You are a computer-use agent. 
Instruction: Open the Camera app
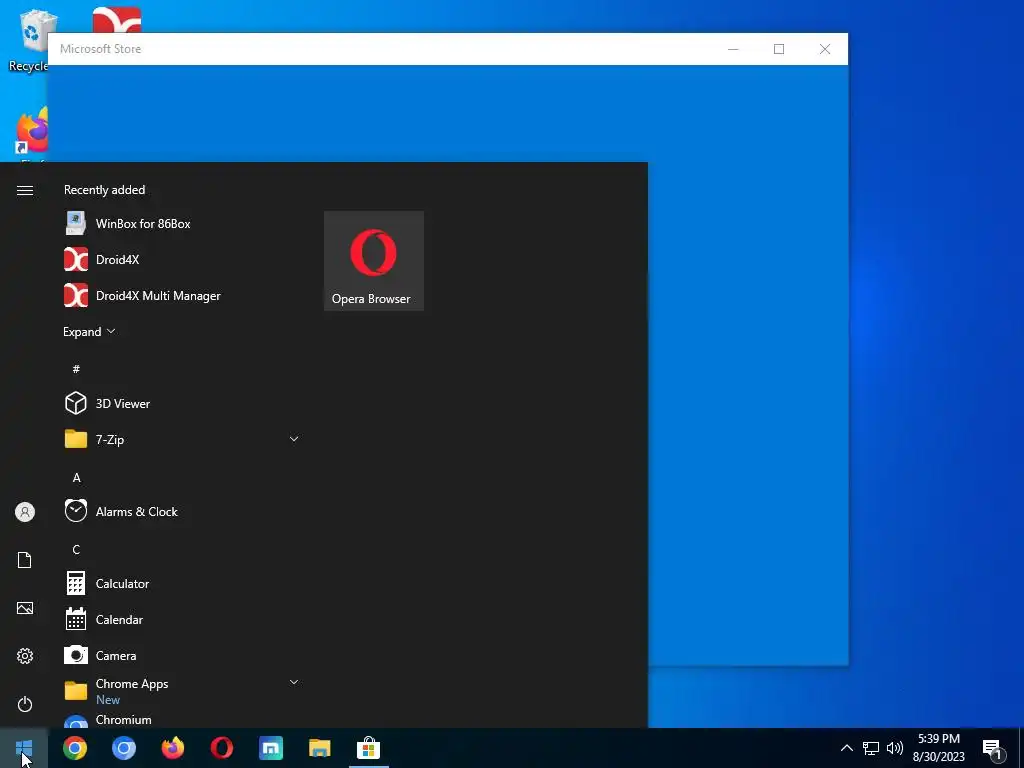click(182, 655)
